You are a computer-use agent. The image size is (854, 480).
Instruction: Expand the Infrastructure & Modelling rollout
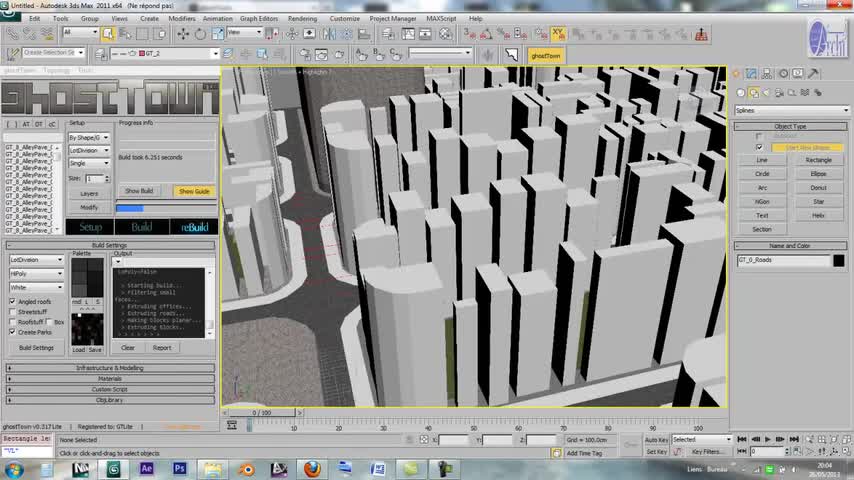click(x=110, y=368)
